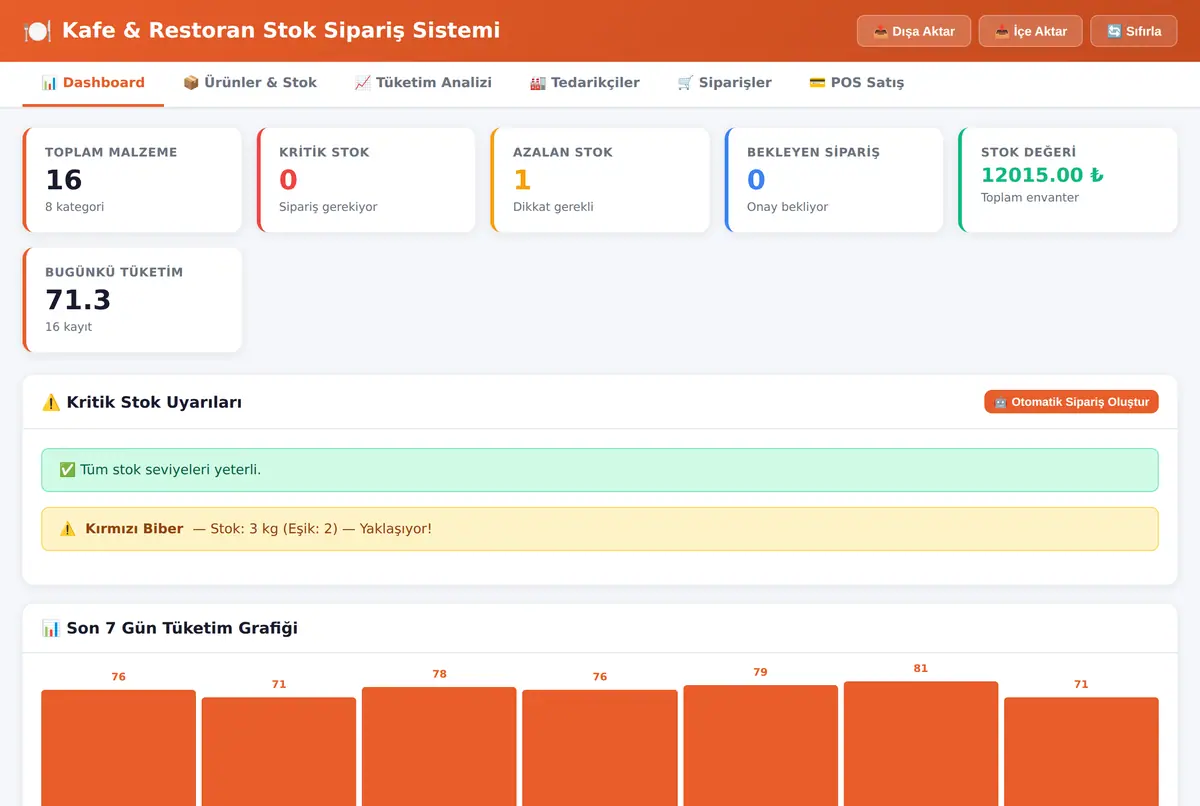Screen dimensions: 1200x806
Task: Click the "Son 7 Gün Tüketim Grafiği" heading text
Action: (182, 628)
